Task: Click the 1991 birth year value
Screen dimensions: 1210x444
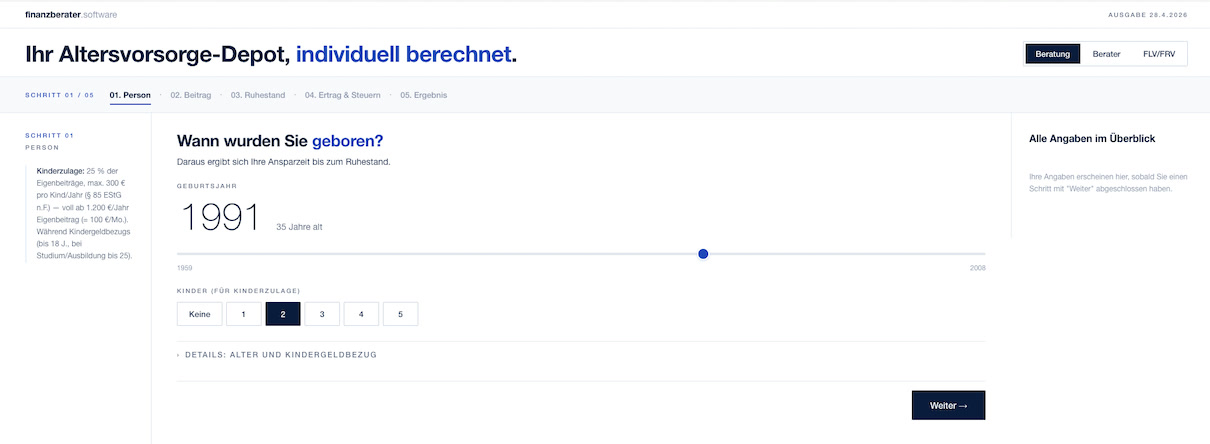Action: pyautogui.click(x=219, y=218)
